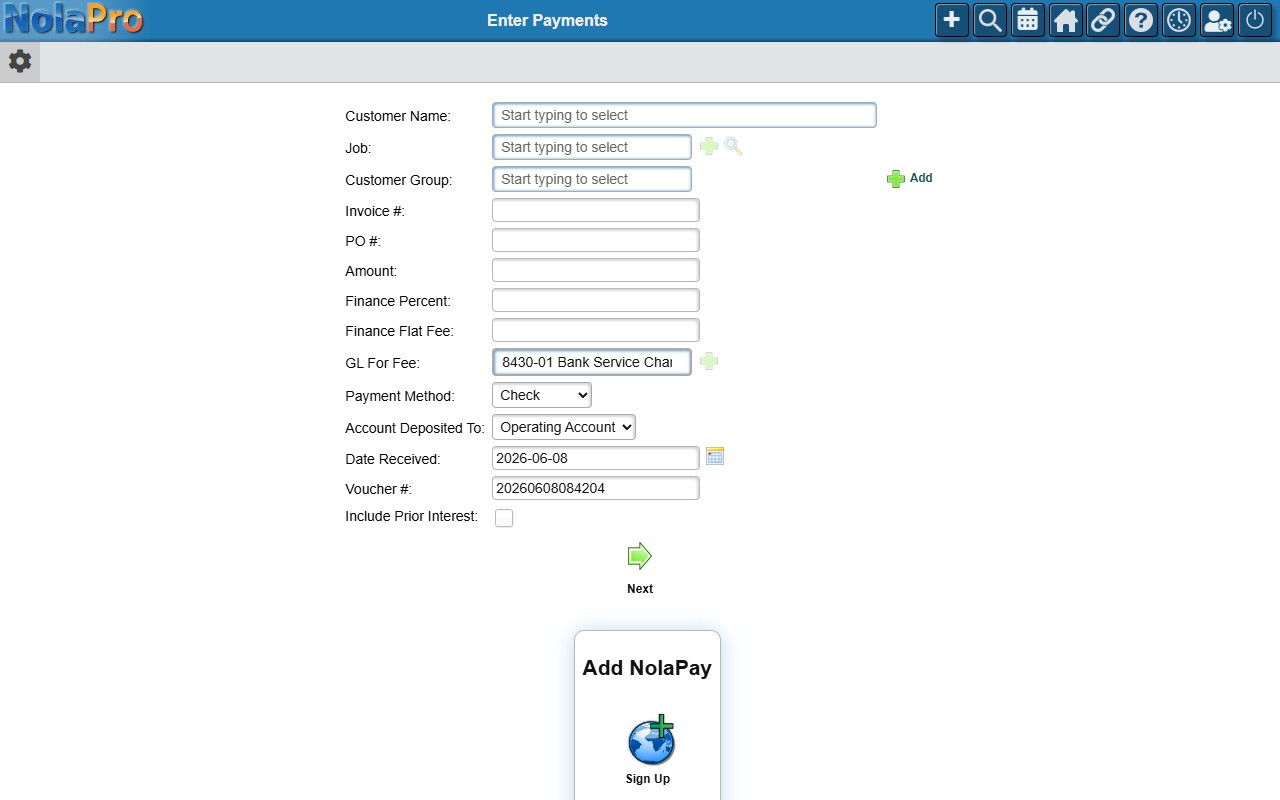Open the chain links icon
This screenshot has width=1280, height=800.
[1103, 20]
